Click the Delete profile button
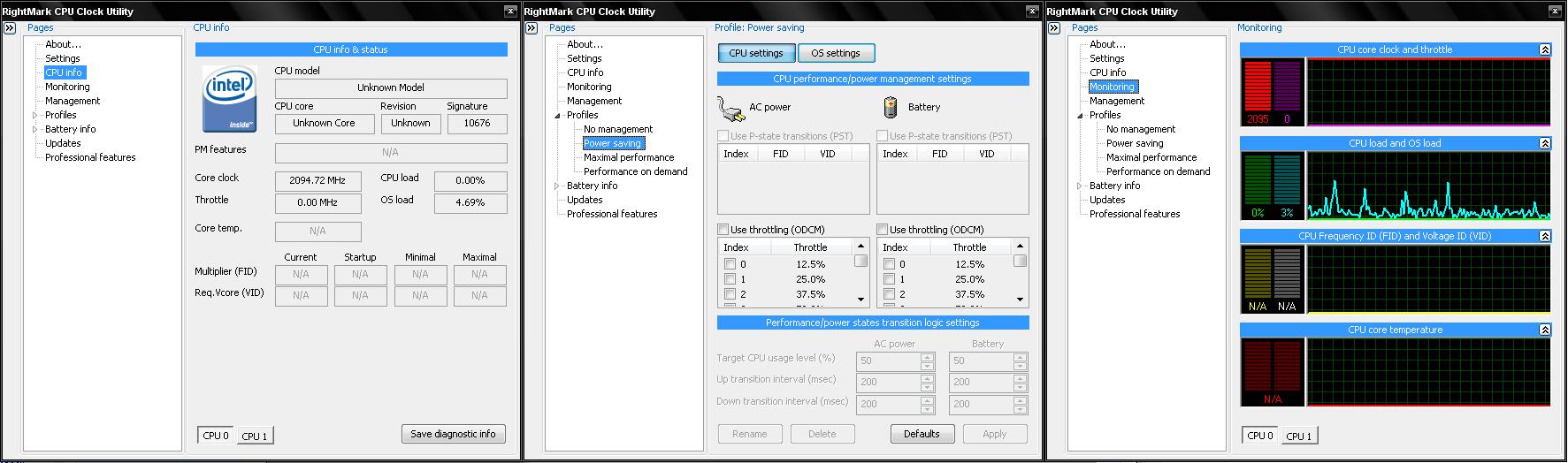 coord(822,434)
